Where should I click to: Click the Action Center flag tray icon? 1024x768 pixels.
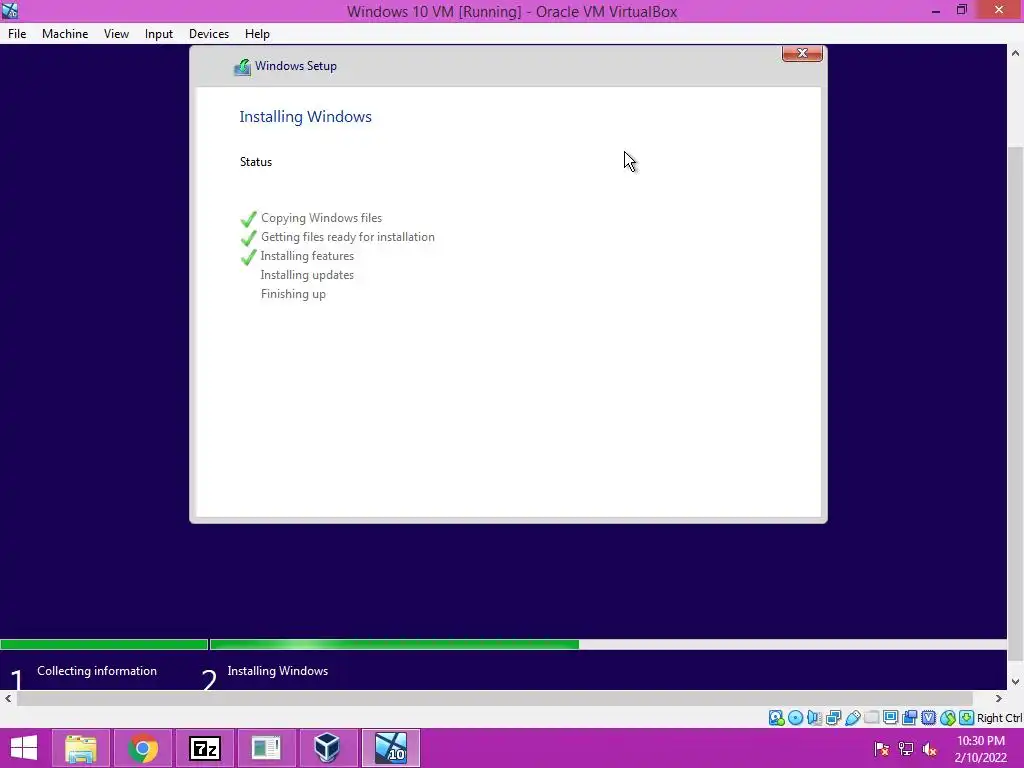pyautogui.click(x=881, y=749)
